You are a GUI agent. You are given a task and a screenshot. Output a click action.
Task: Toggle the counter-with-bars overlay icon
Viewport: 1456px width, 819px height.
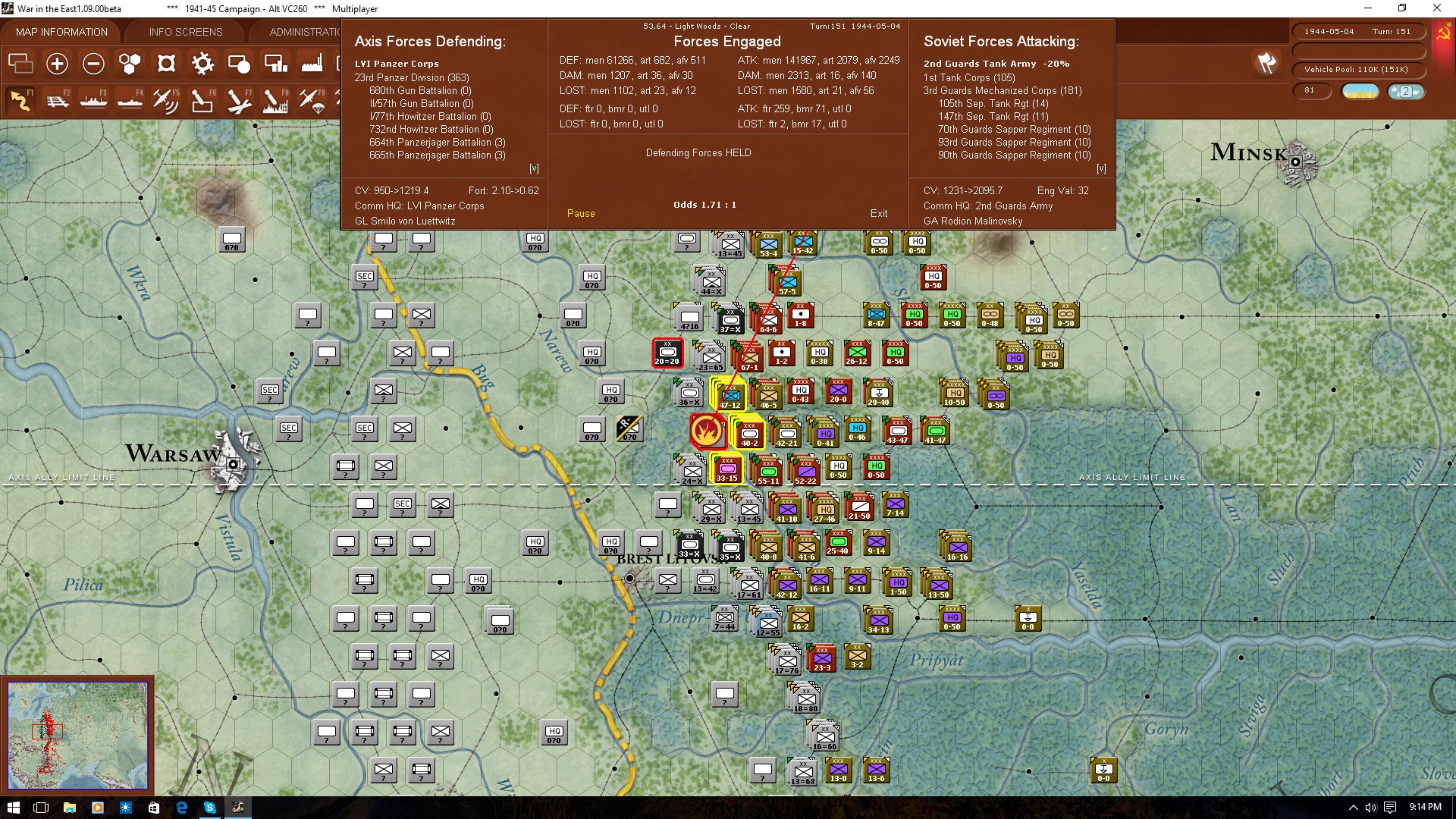click(x=275, y=64)
